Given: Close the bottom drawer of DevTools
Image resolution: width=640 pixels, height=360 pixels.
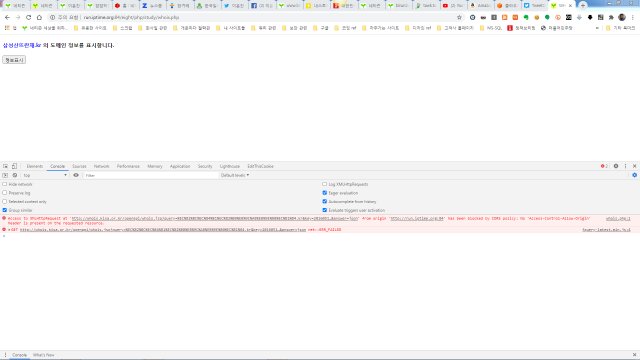Looking at the screenshot, I should pyautogui.click(x=634, y=355).
